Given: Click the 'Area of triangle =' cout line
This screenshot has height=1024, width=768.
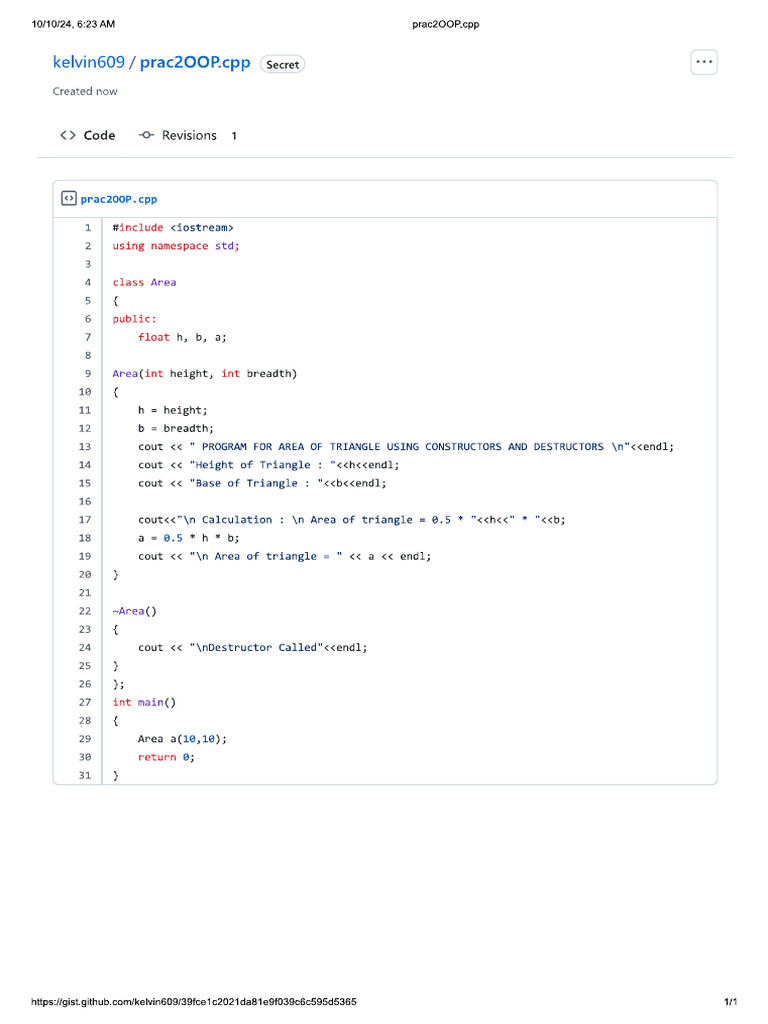Looking at the screenshot, I should pos(285,556).
